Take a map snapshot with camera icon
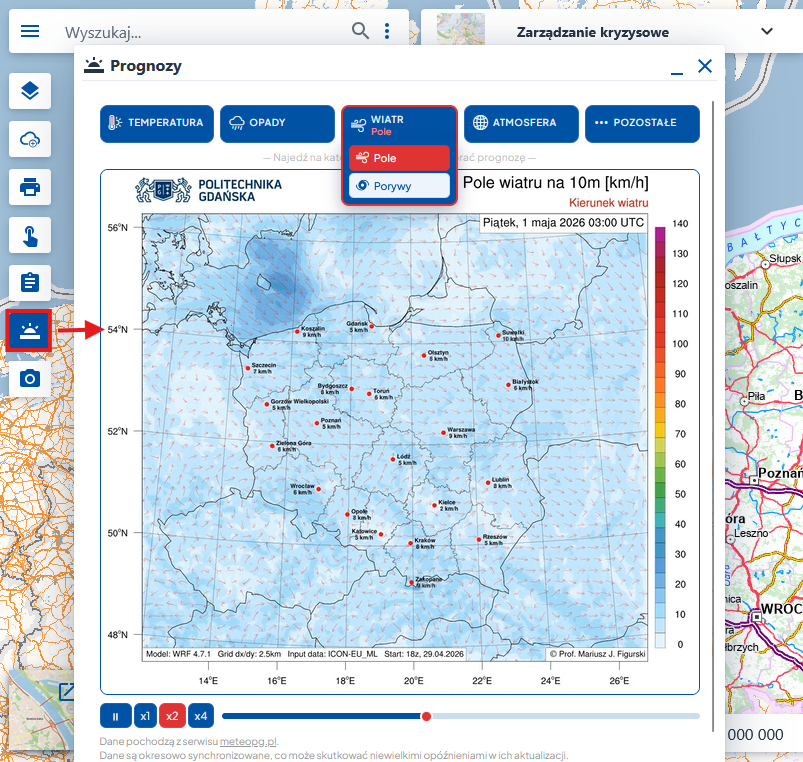This screenshot has height=762, width=803. tap(30, 378)
